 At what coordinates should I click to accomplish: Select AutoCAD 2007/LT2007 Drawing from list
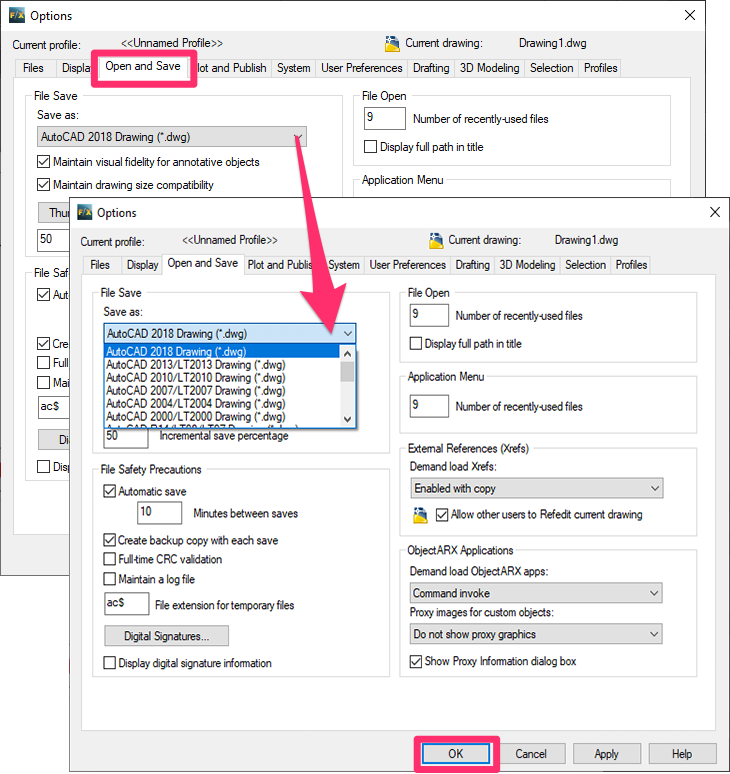click(x=223, y=390)
